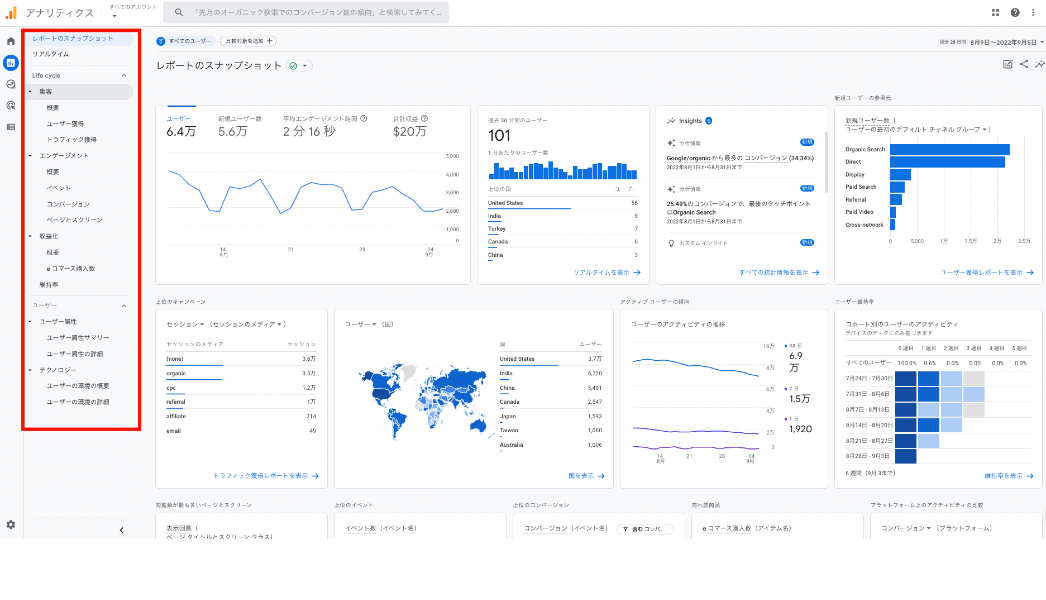Click the lightbulb icon beside カスタム インサイト
Image resolution: width=1046 pixels, height=600 pixels.
671,243
